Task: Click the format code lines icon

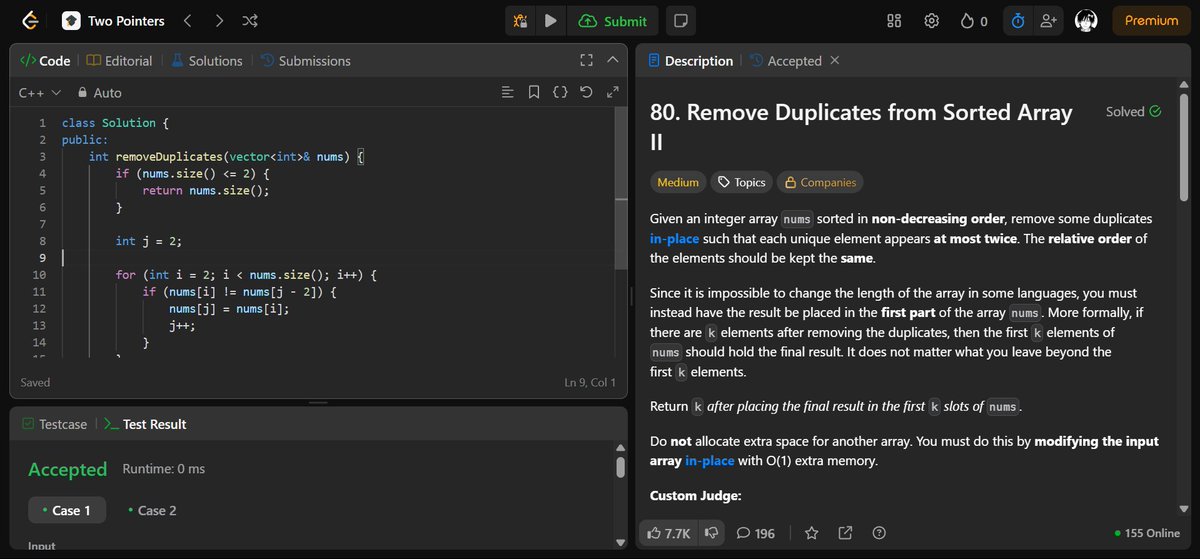Action: pos(508,93)
